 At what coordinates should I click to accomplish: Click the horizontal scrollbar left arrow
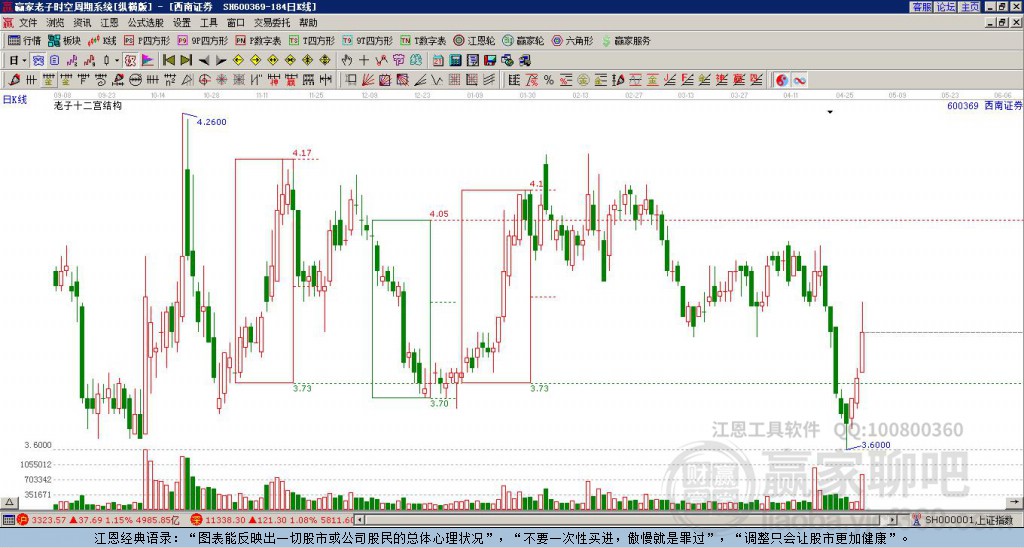point(359,520)
